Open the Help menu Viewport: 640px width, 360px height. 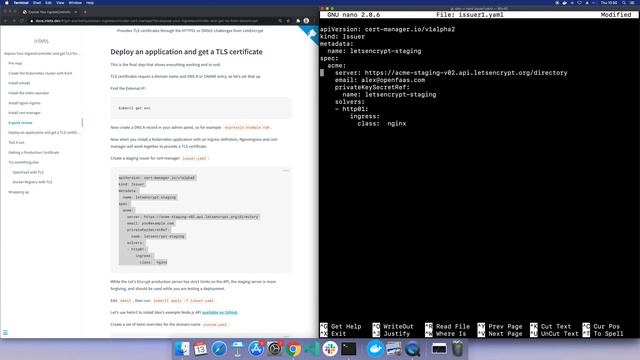(90, 2)
